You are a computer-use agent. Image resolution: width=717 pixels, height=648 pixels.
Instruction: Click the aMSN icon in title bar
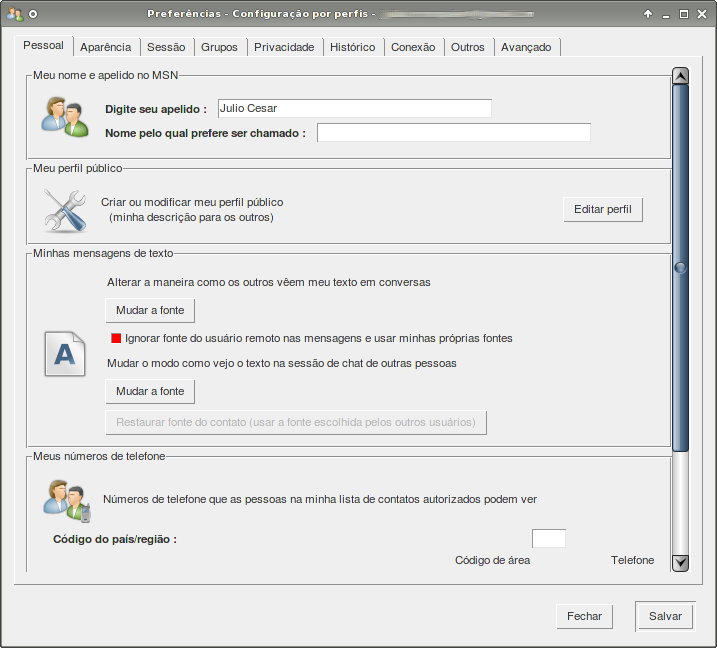point(15,14)
